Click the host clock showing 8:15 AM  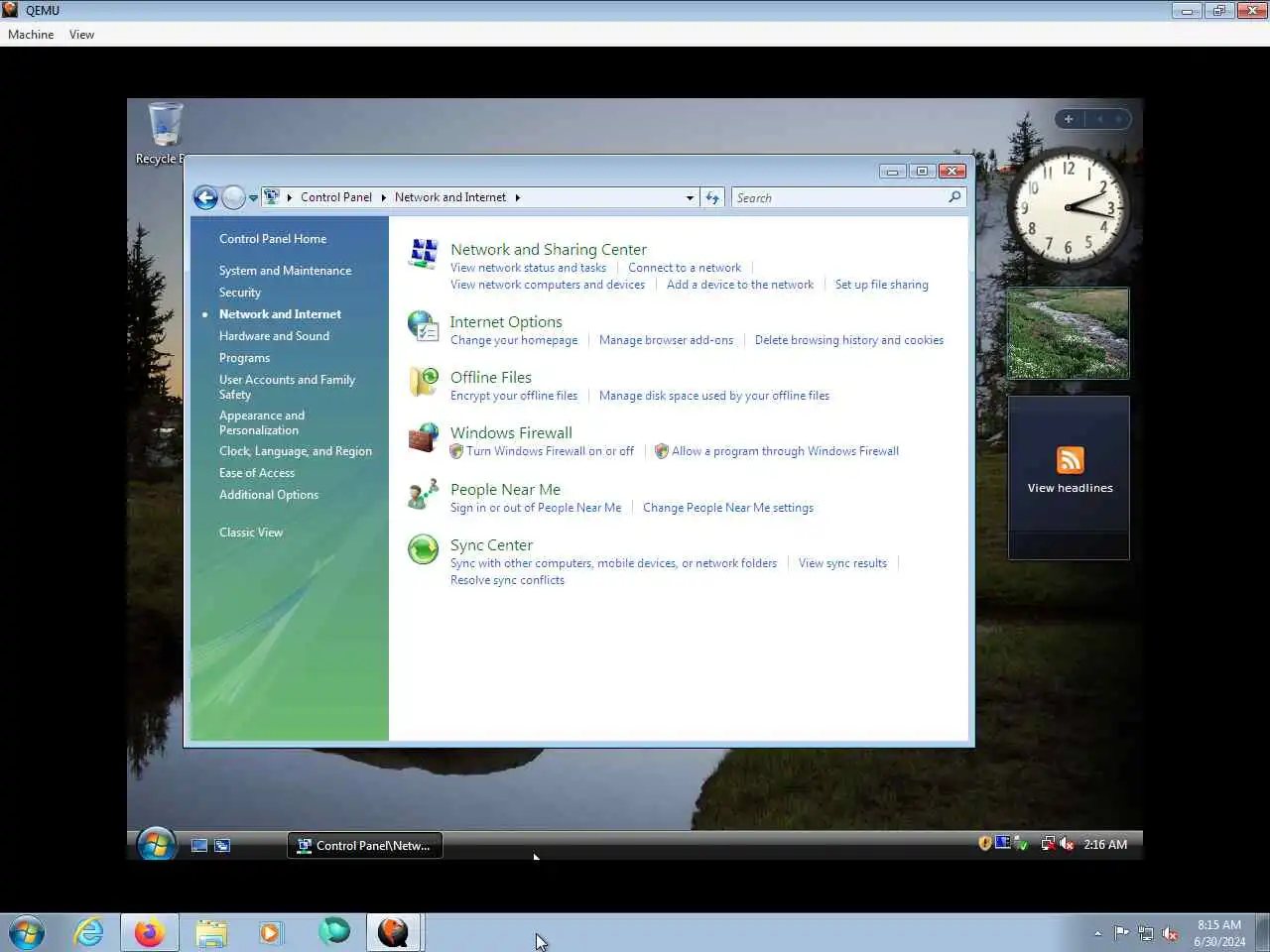click(1219, 933)
